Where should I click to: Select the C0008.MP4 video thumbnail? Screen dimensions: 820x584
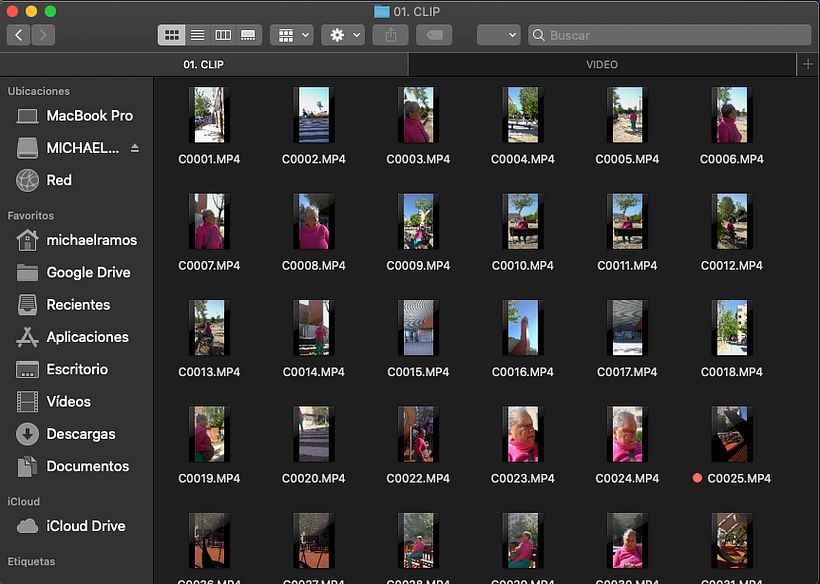(314, 221)
